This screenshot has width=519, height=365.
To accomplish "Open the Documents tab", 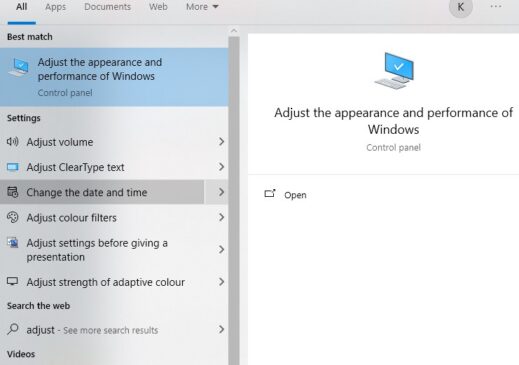I will point(107,7).
